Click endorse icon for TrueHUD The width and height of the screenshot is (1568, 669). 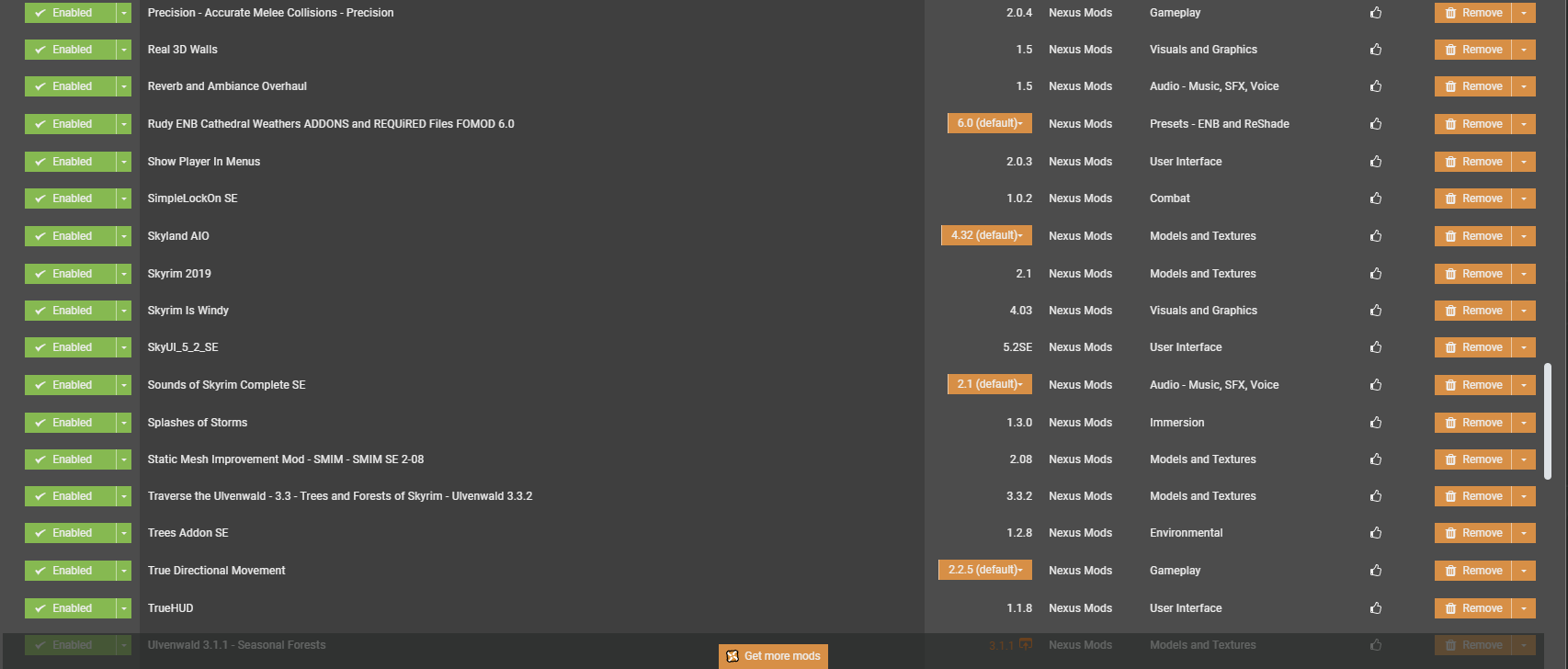tap(1375, 608)
